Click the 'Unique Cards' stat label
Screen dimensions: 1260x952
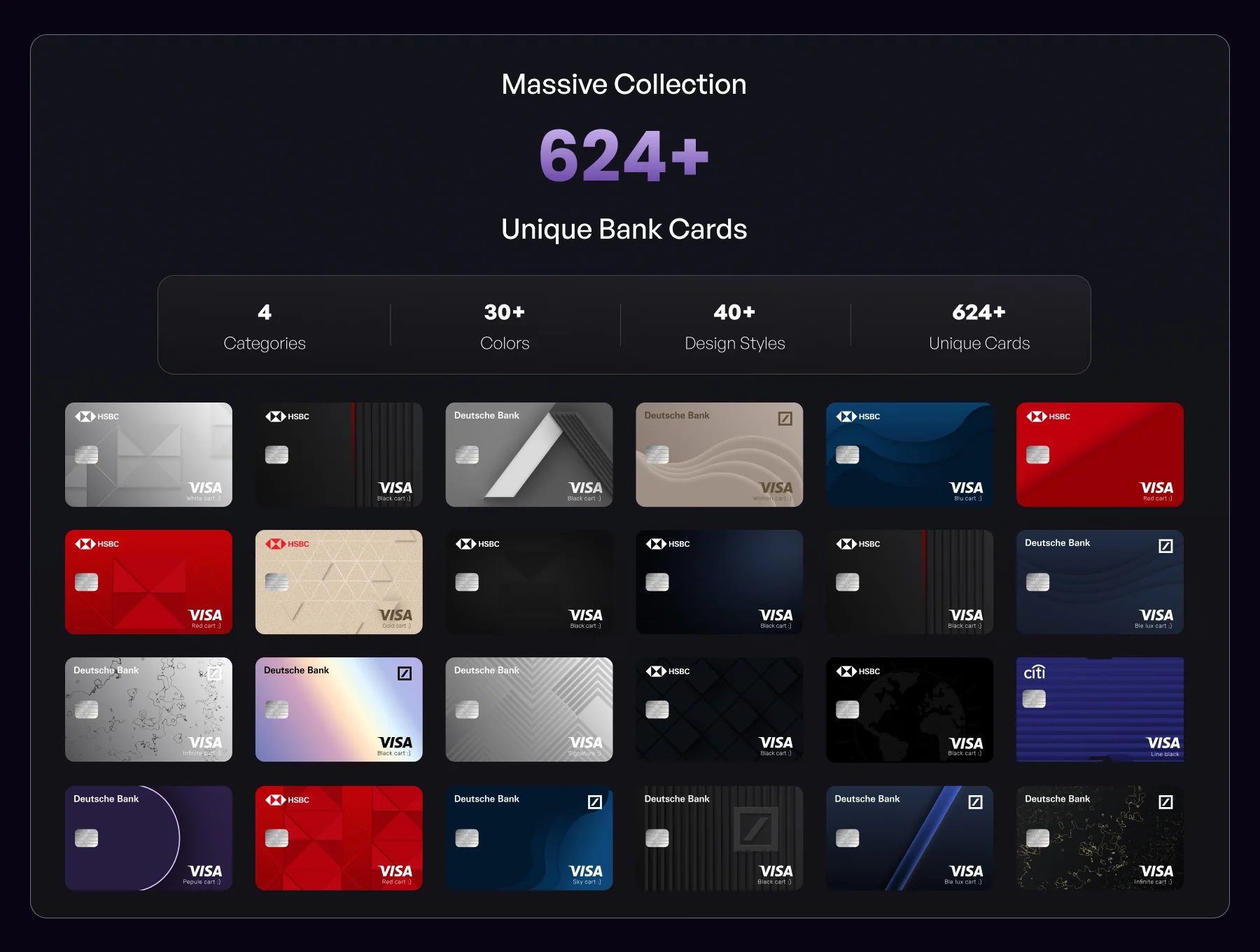[x=979, y=343]
